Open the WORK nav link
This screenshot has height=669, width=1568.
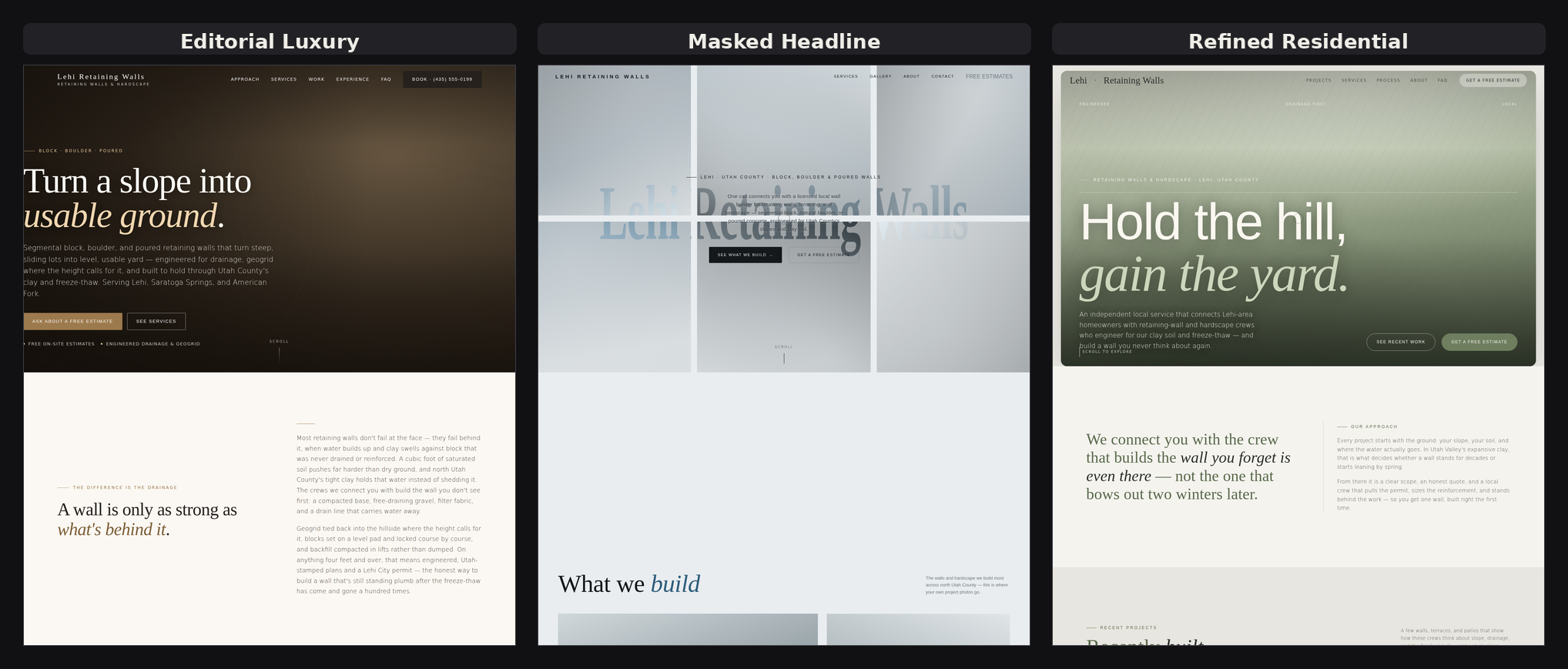coord(317,79)
